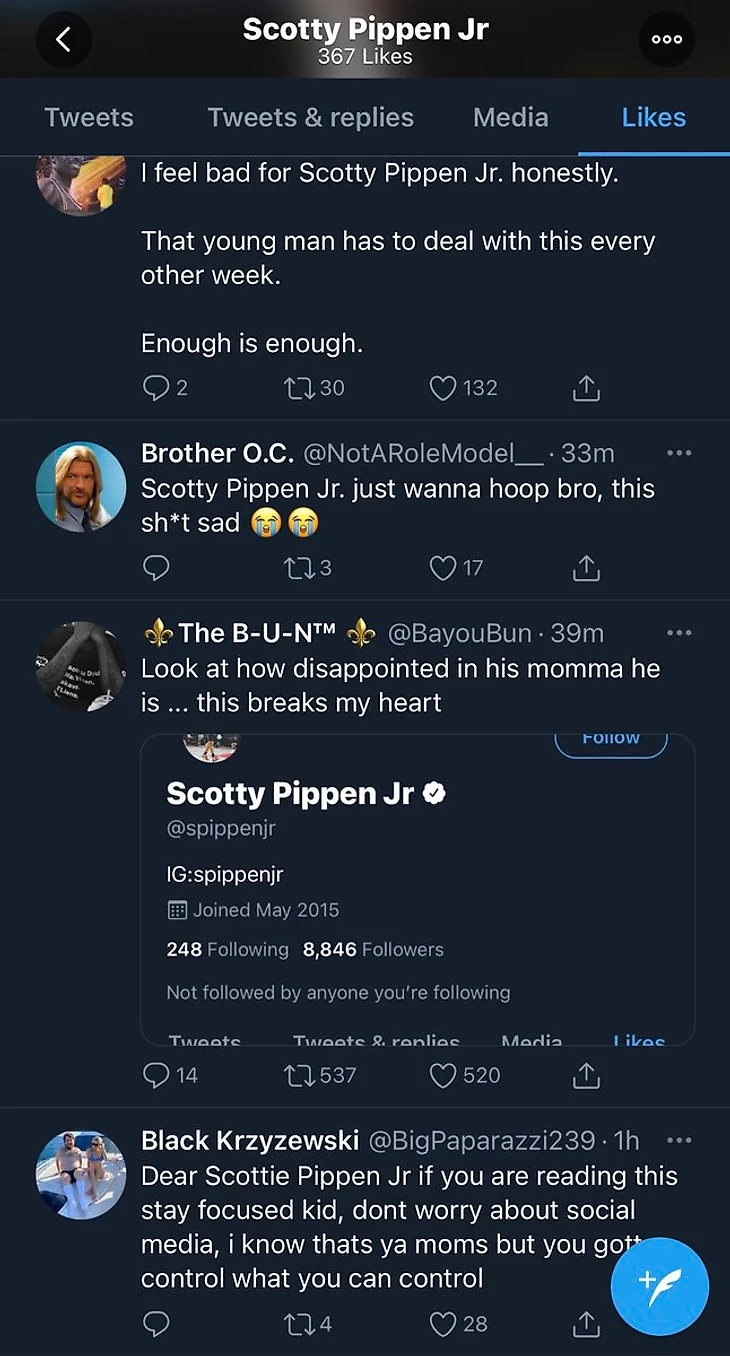This screenshot has width=730, height=1356.
Task: Reply to the BayouBun tweet
Action: (x=156, y=1075)
